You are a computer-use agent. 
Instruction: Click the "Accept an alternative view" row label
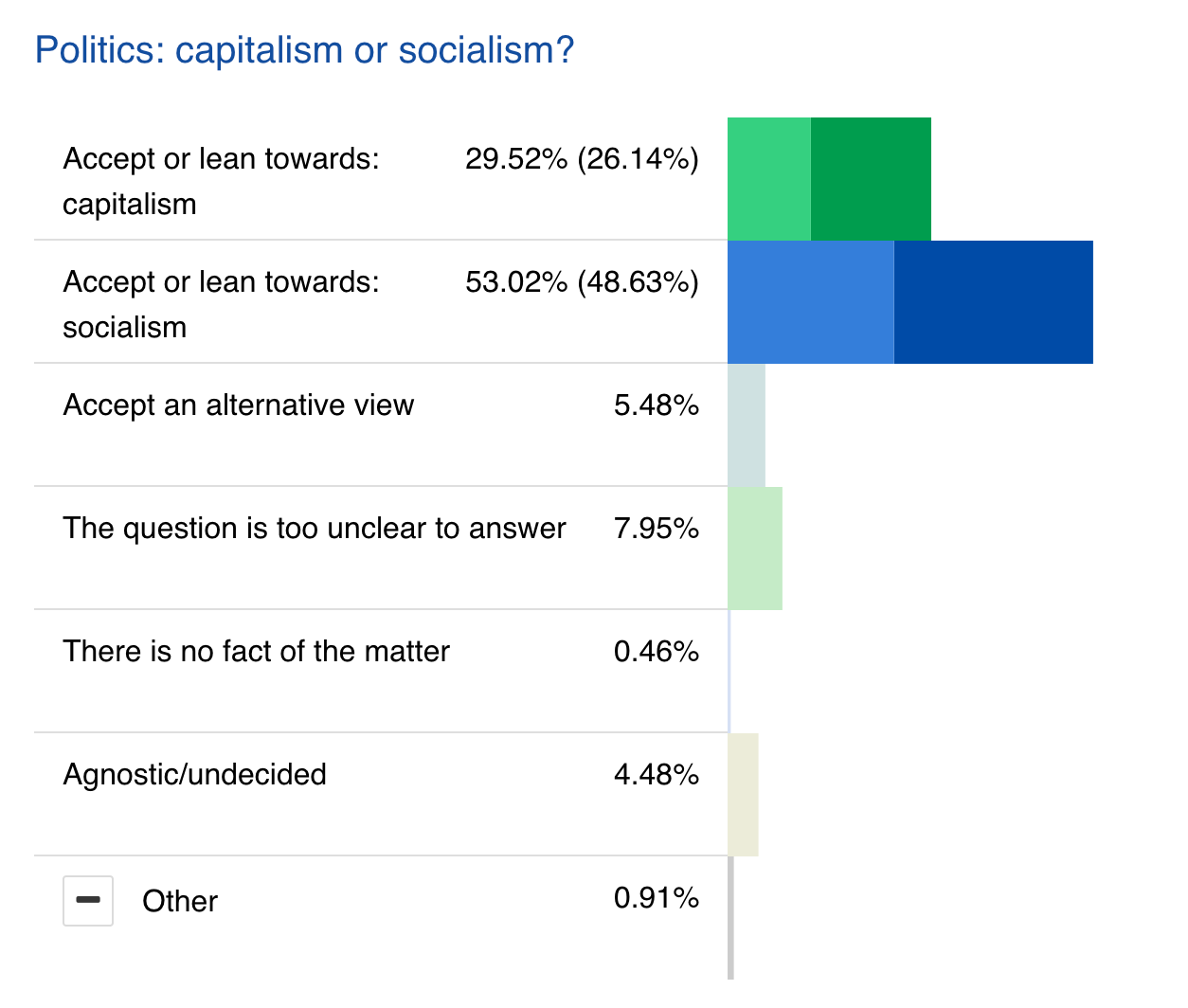tap(238, 405)
